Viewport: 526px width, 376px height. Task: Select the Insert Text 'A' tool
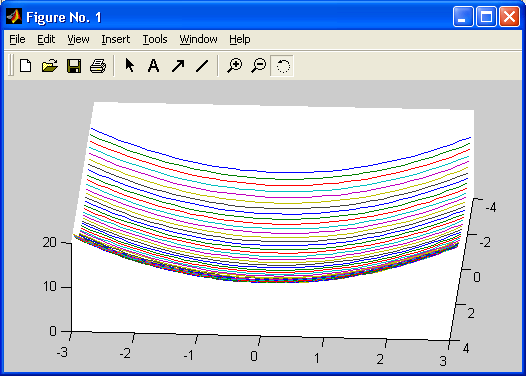154,66
